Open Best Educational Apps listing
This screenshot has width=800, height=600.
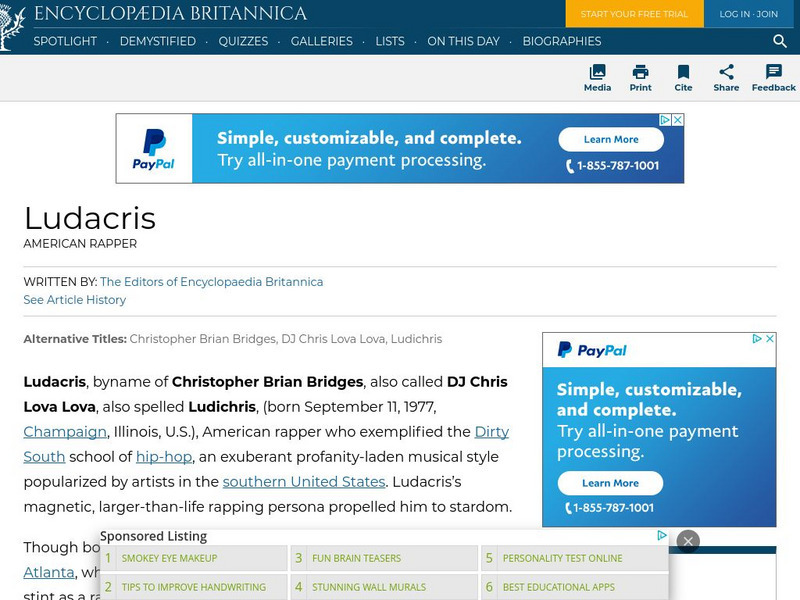575,587
